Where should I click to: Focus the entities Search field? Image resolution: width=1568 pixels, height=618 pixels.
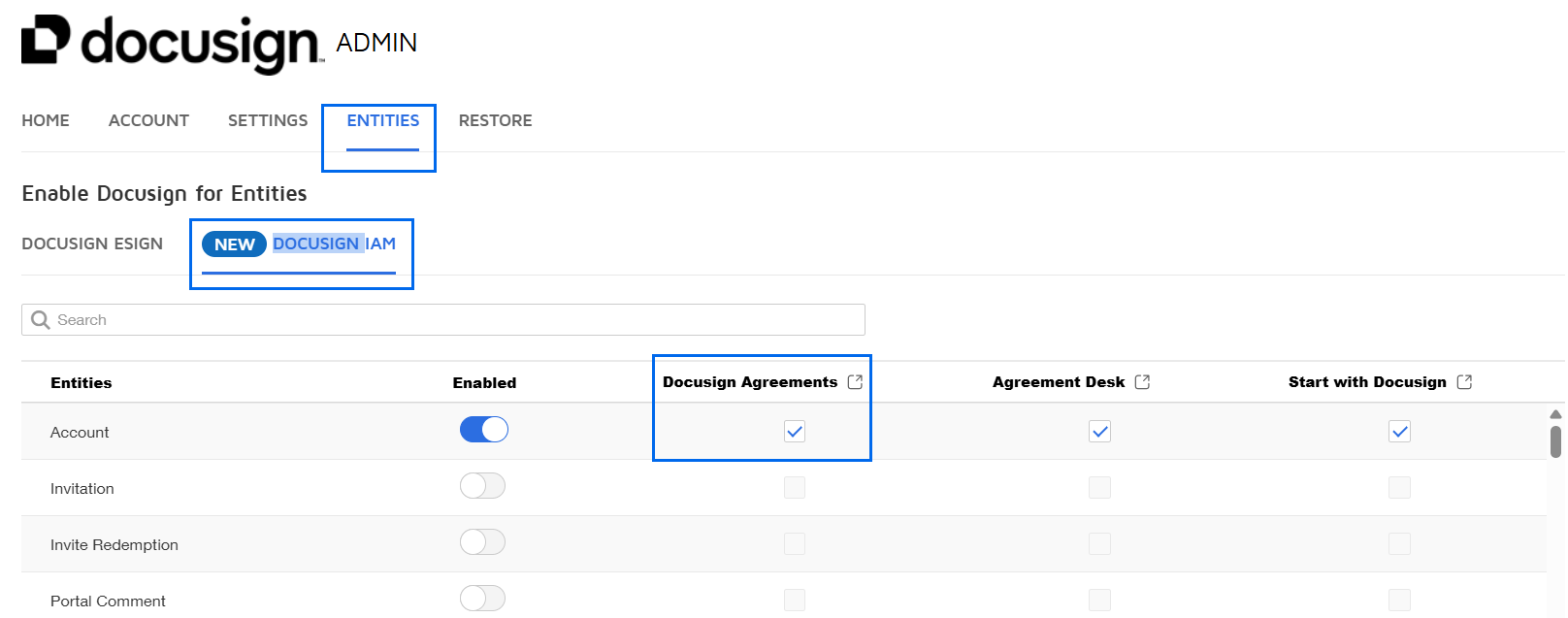click(x=443, y=320)
